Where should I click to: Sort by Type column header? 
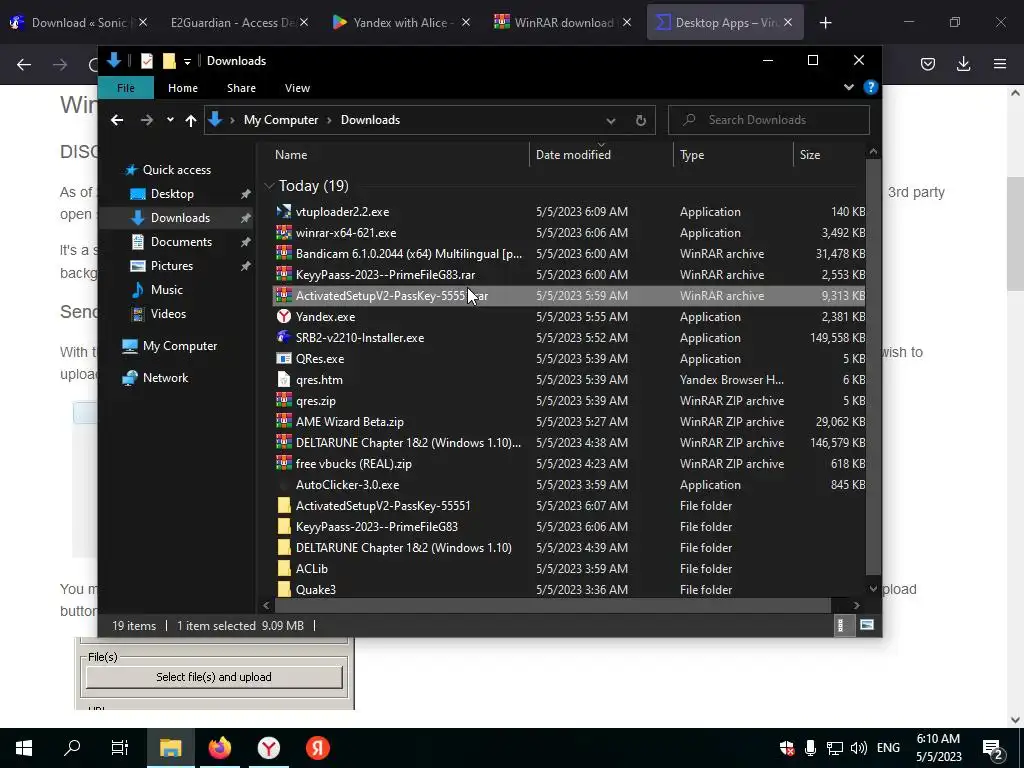pyautogui.click(x=733, y=155)
